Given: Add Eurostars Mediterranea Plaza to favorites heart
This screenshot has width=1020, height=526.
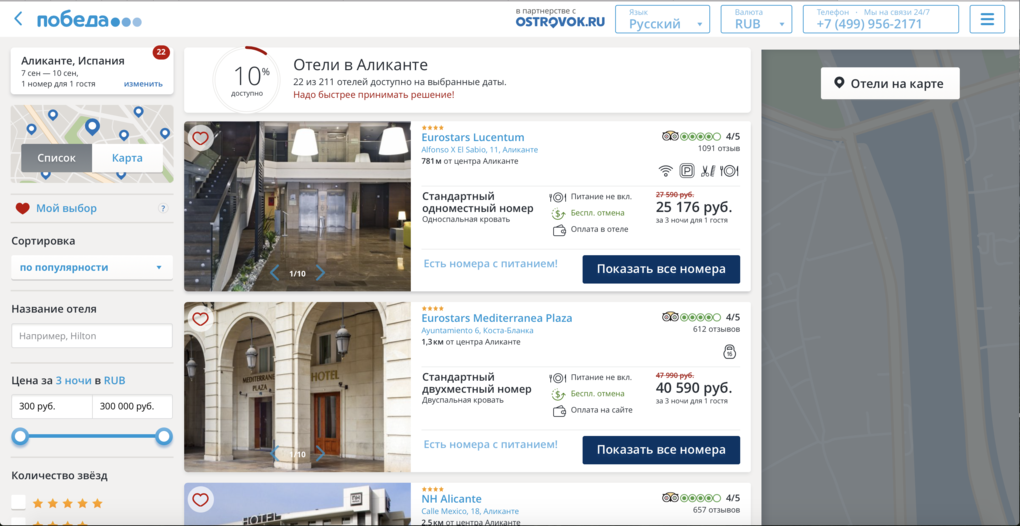Looking at the screenshot, I should (x=200, y=319).
